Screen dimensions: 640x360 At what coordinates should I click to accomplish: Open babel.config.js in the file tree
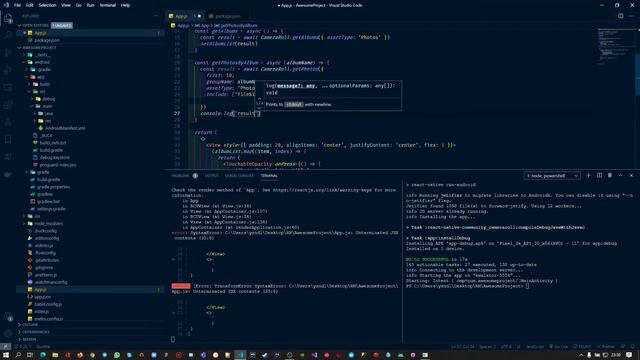tap(45, 304)
